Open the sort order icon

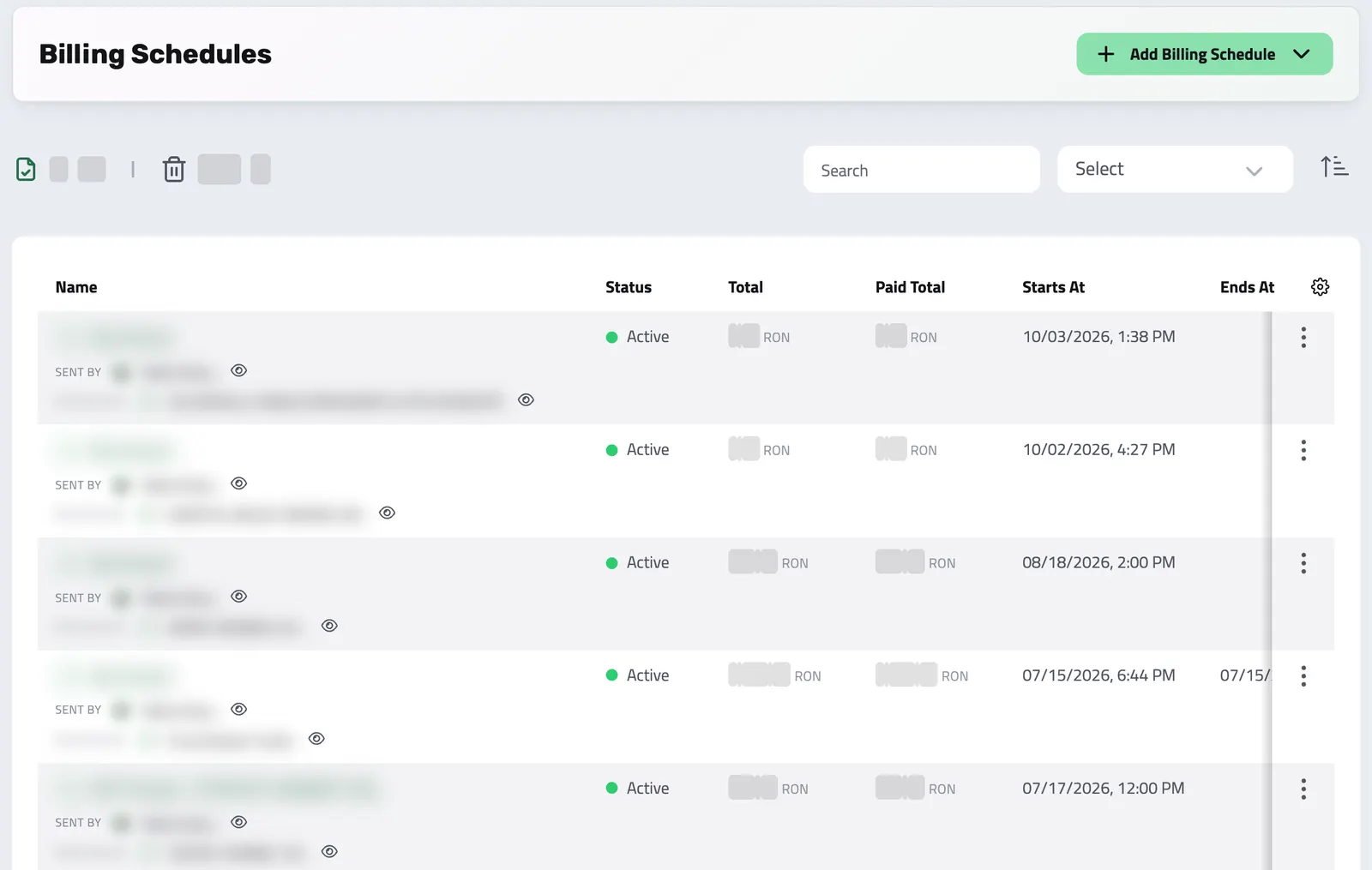click(x=1334, y=166)
